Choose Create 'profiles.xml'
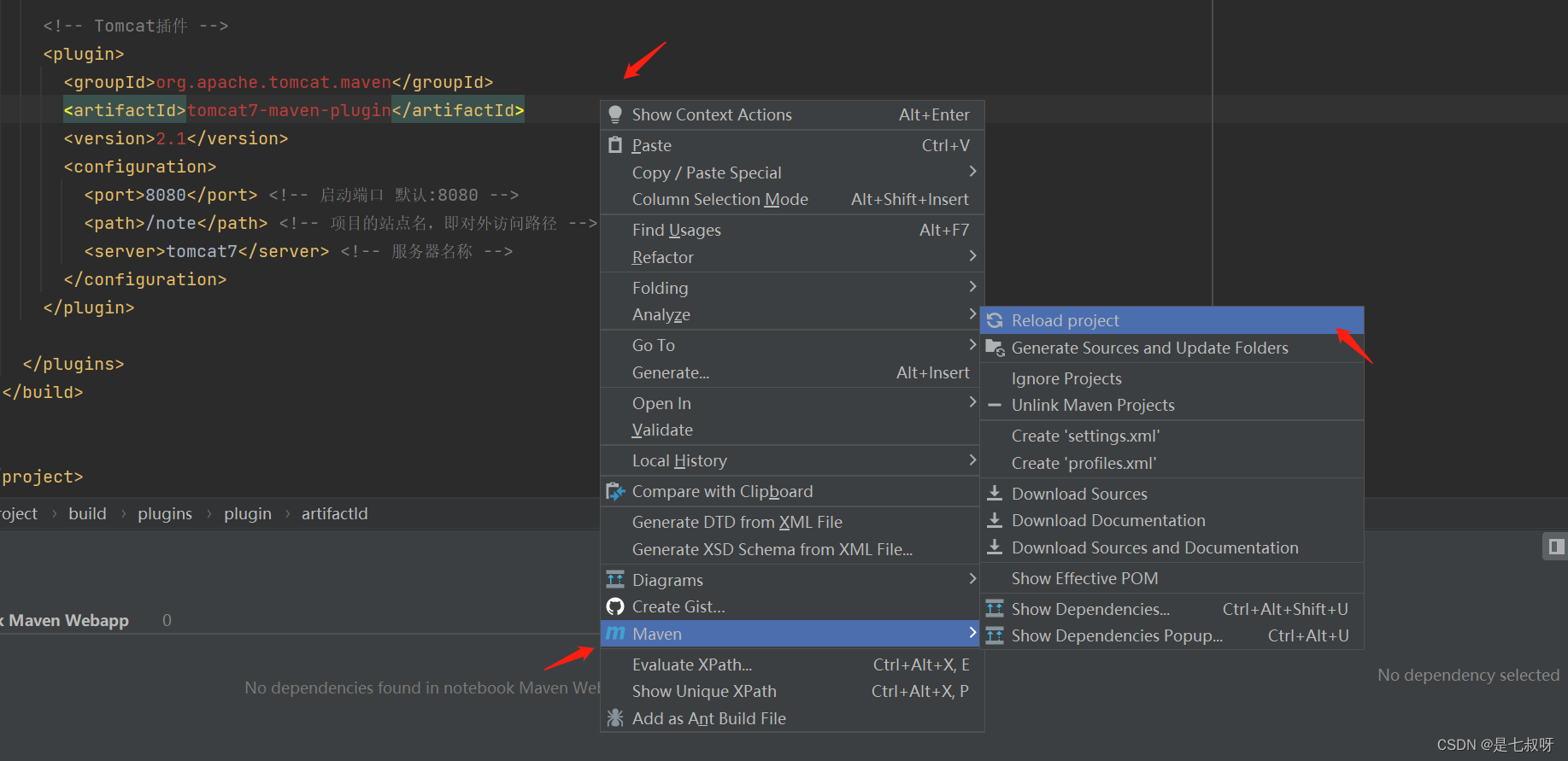The width and height of the screenshot is (1568, 761). pos(1172,463)
